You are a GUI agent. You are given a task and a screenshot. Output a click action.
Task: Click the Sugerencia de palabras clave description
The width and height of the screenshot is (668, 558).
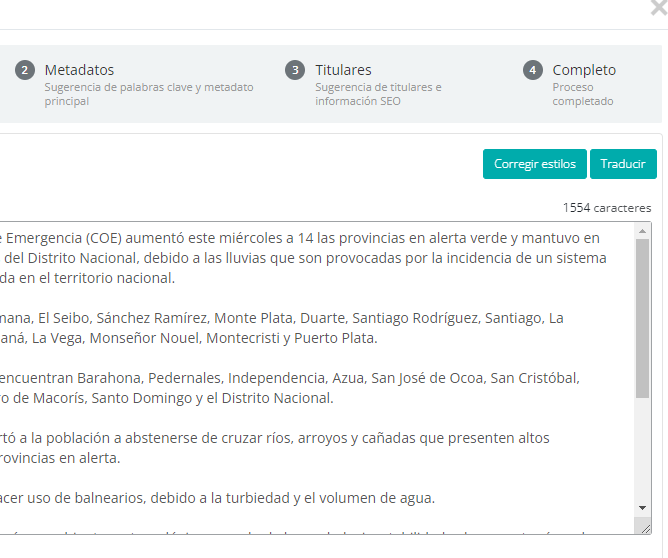[x=148, y=94]
